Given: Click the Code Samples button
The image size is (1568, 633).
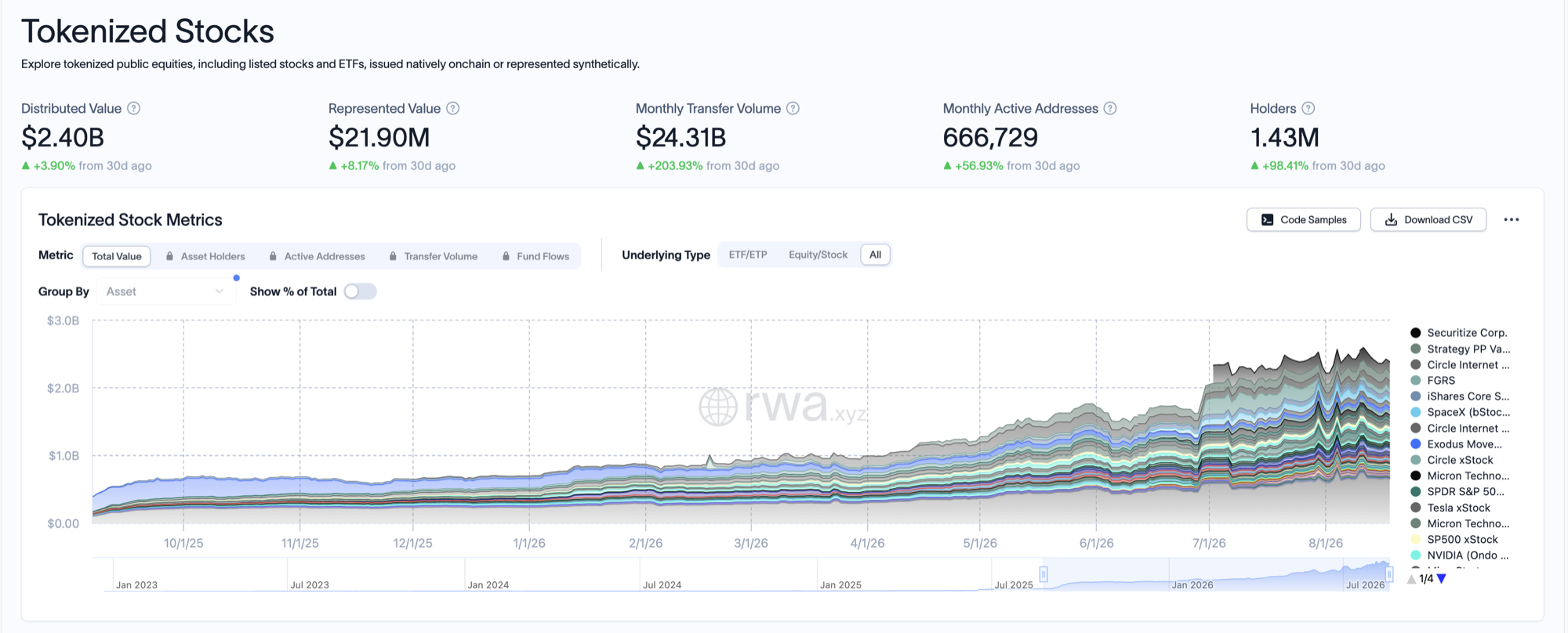Looking at the screenshot, I should click(1303, 220).
